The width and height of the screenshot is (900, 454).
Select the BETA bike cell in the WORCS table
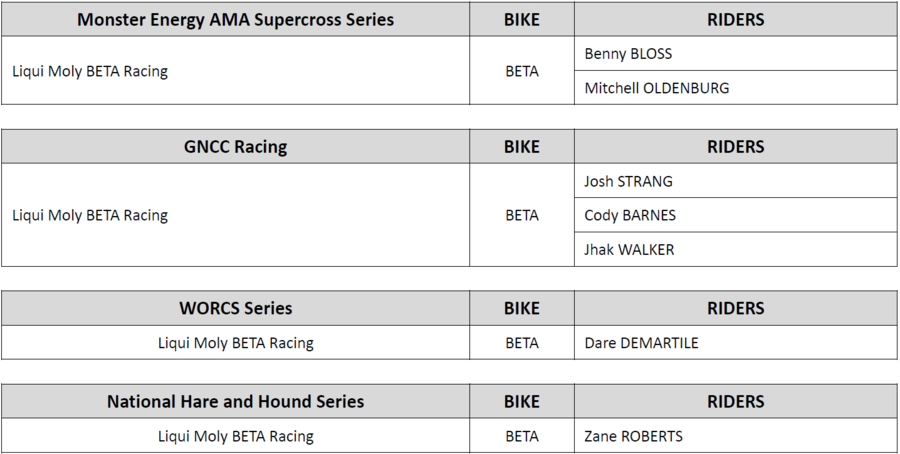pyautogui.click(x=521, y=343)
